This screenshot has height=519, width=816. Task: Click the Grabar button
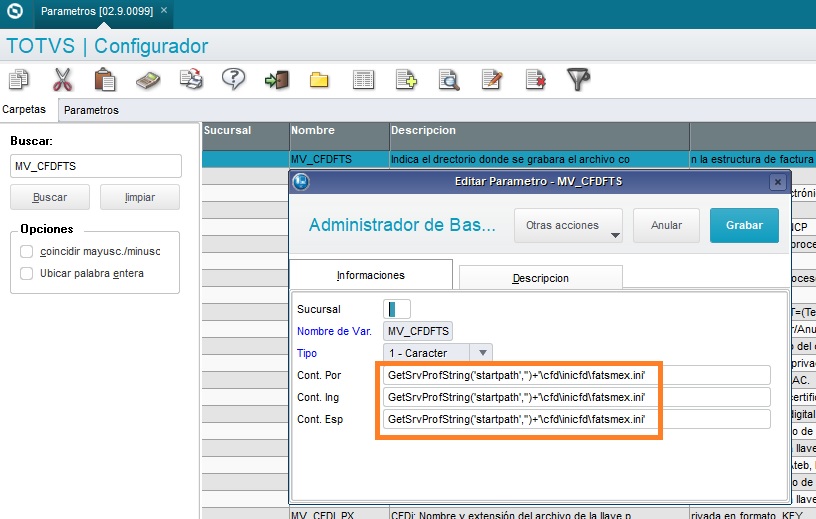click(x=744, y=225)
